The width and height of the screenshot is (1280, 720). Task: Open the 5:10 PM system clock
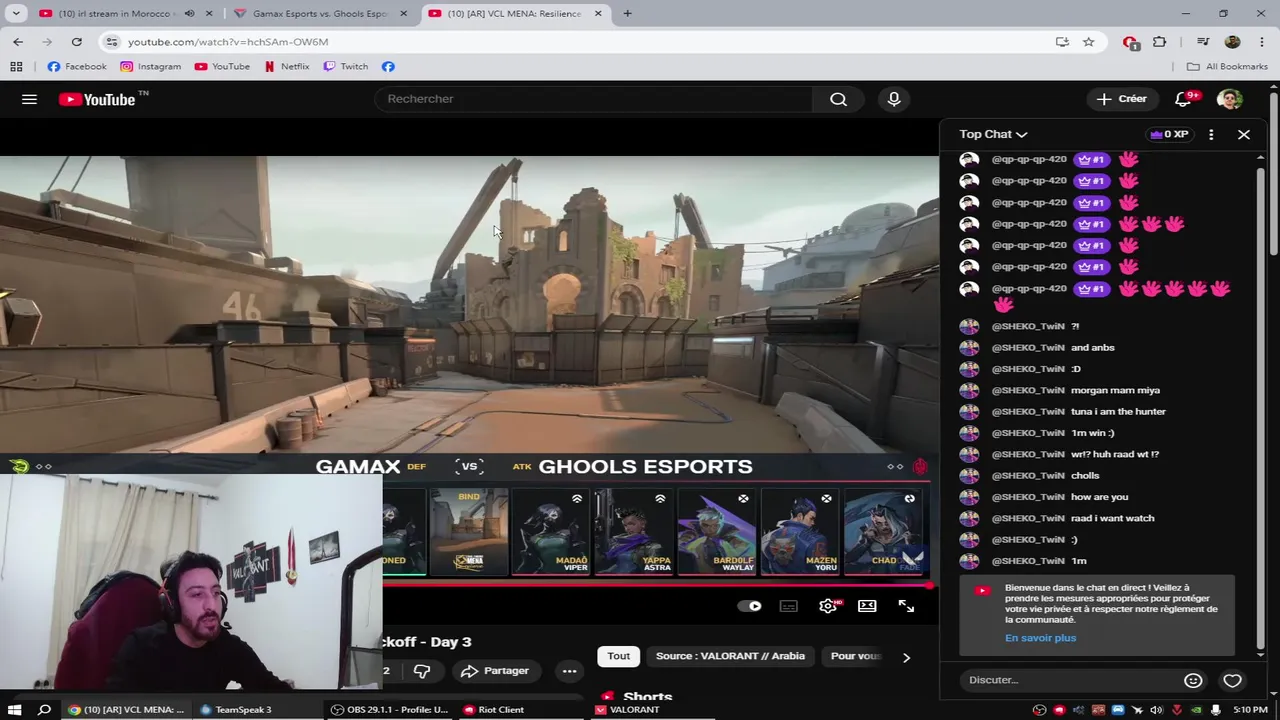click(x=1250, y=710)
